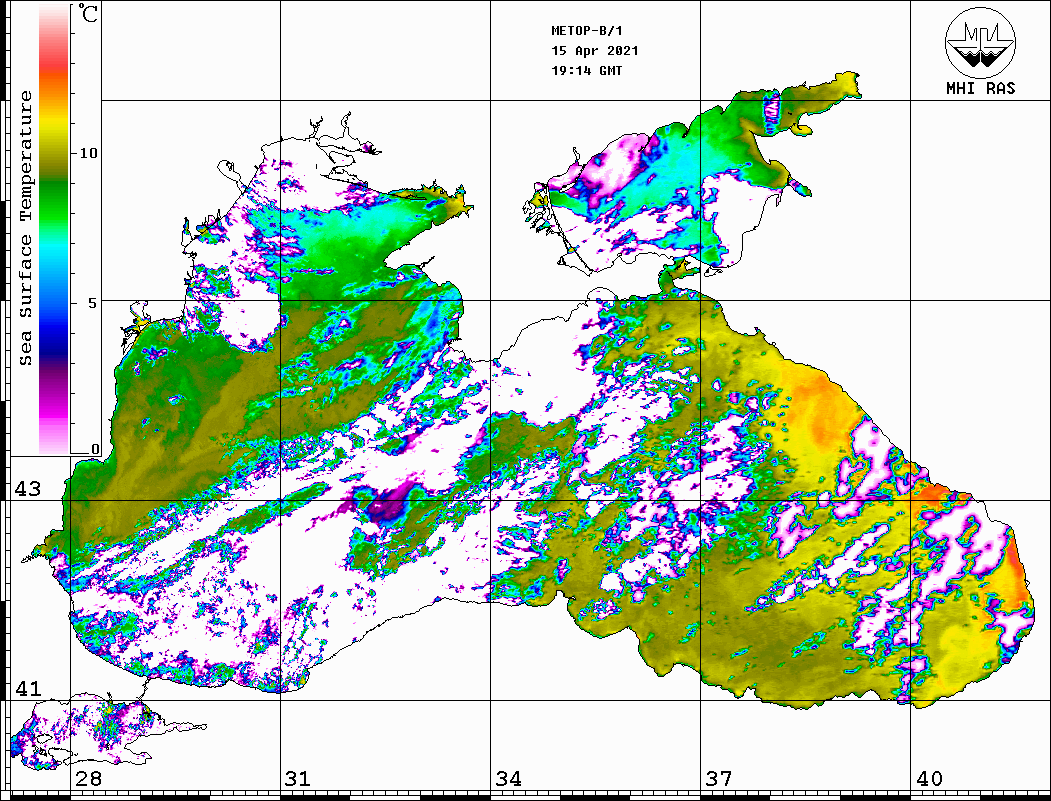Image resolution: width=1051 pixels, height=801 pixels.
Task: Click the latitude label '41'
Action: (x=28, y=689)
